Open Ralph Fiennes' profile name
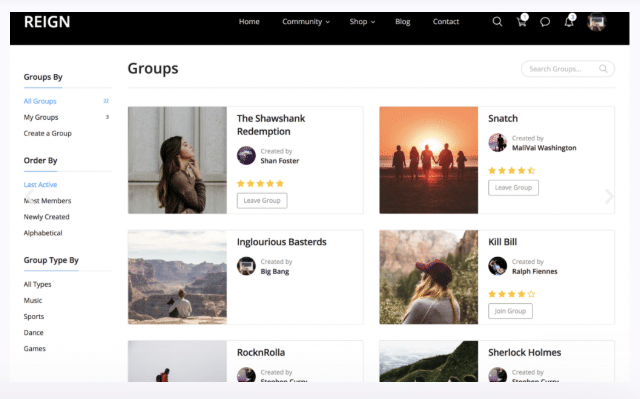640x399 pixels. tap(534, 271)
